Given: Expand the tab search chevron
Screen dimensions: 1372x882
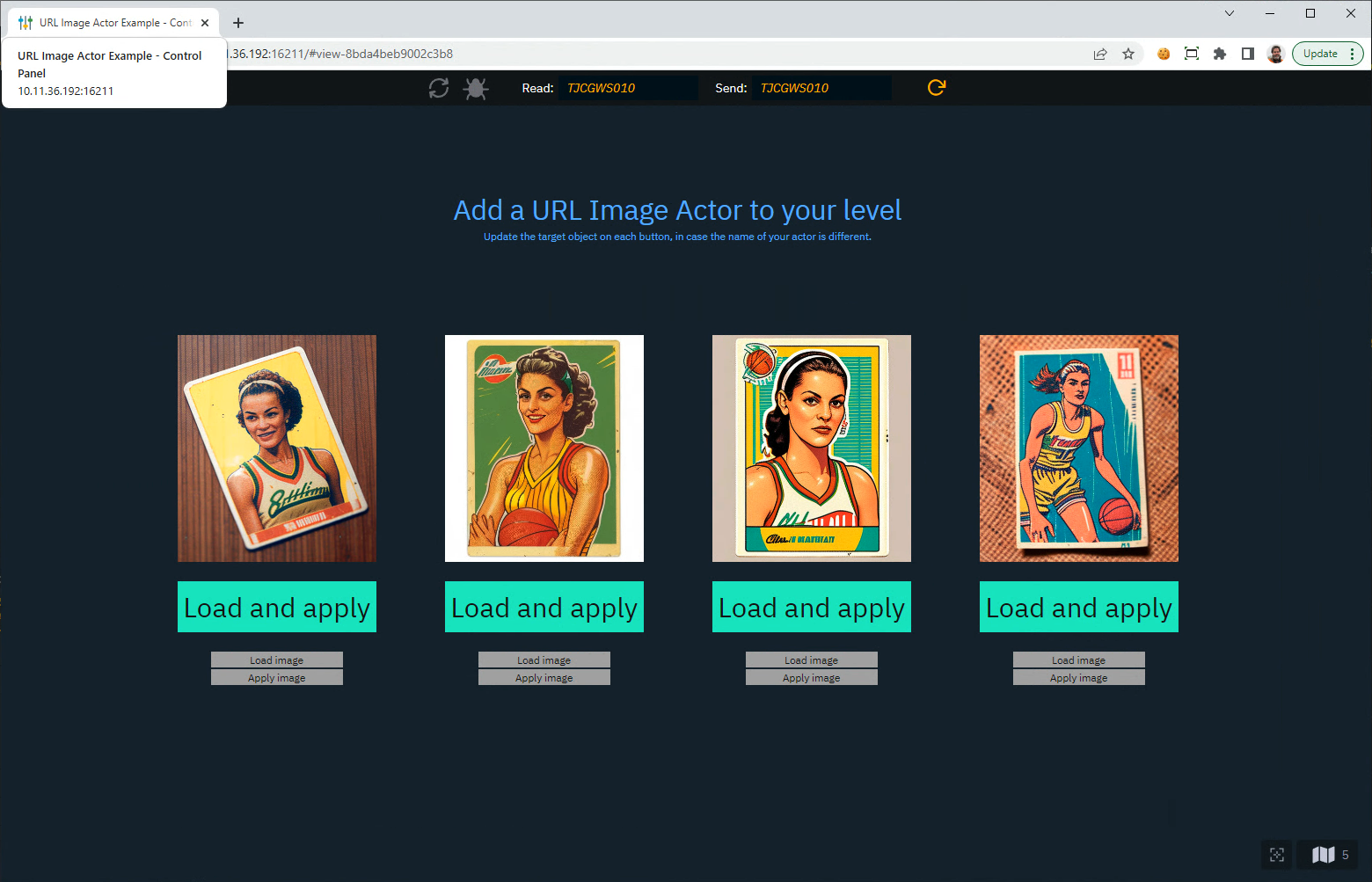Looking at the screenshot, I should 1229,13.
